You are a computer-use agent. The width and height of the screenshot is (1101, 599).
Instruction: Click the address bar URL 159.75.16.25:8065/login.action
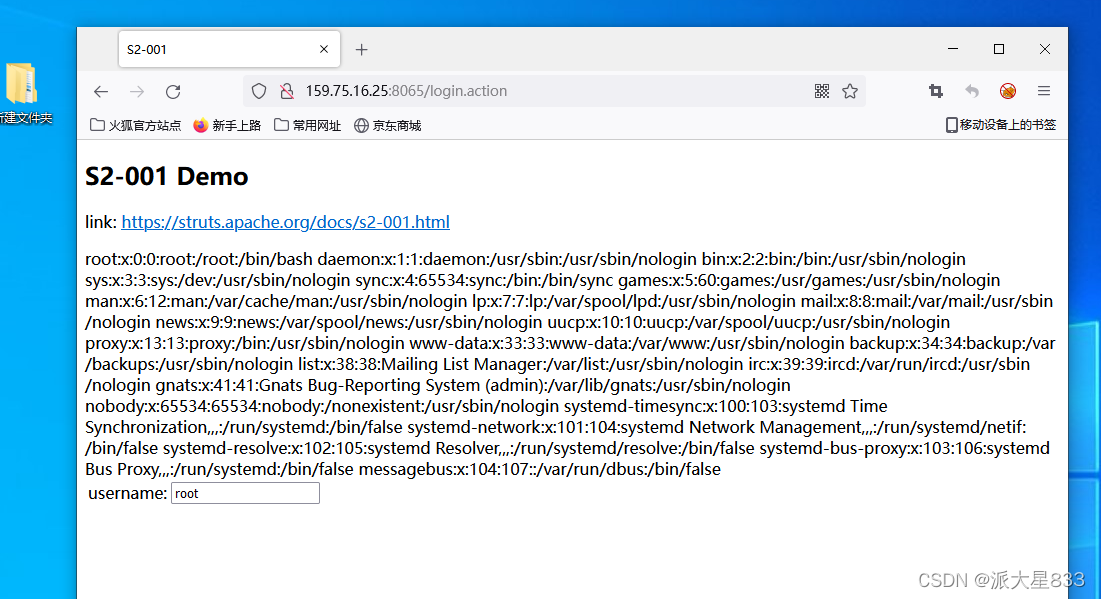click(x=406, y=91)
